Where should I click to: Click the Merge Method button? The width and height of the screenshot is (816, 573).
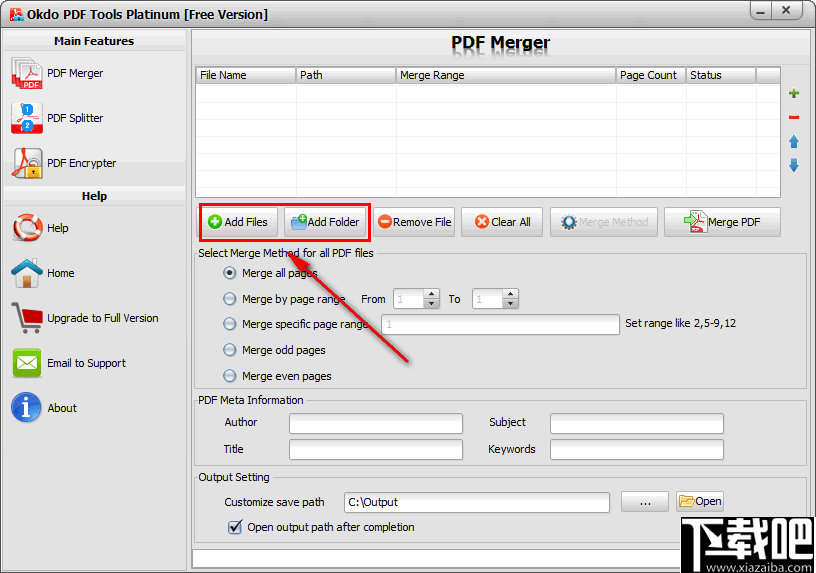(x=604, y=222)
